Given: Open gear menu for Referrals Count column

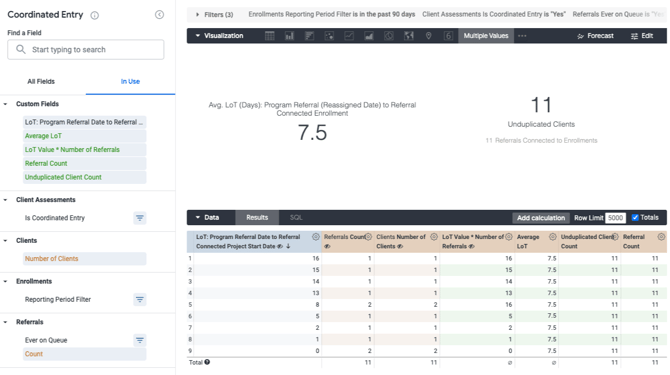Looking at the screenshot, I should tap(368, 237).
